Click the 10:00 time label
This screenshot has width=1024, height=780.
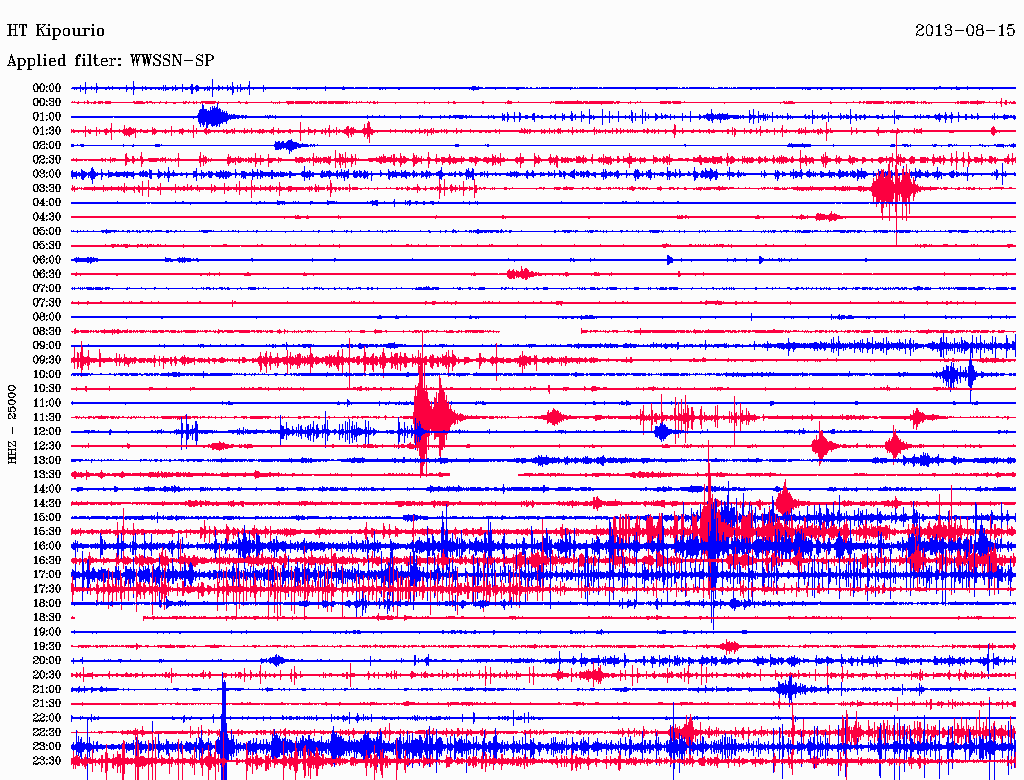tap(47, 375)
